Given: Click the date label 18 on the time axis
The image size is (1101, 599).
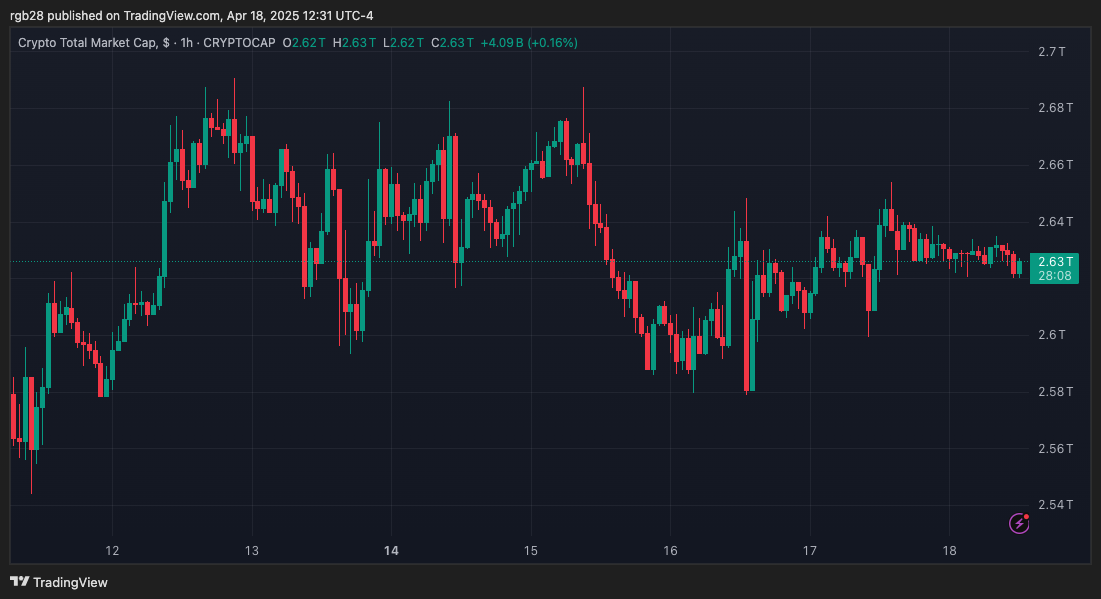Looking at the screenshot, I should (948, 551).
